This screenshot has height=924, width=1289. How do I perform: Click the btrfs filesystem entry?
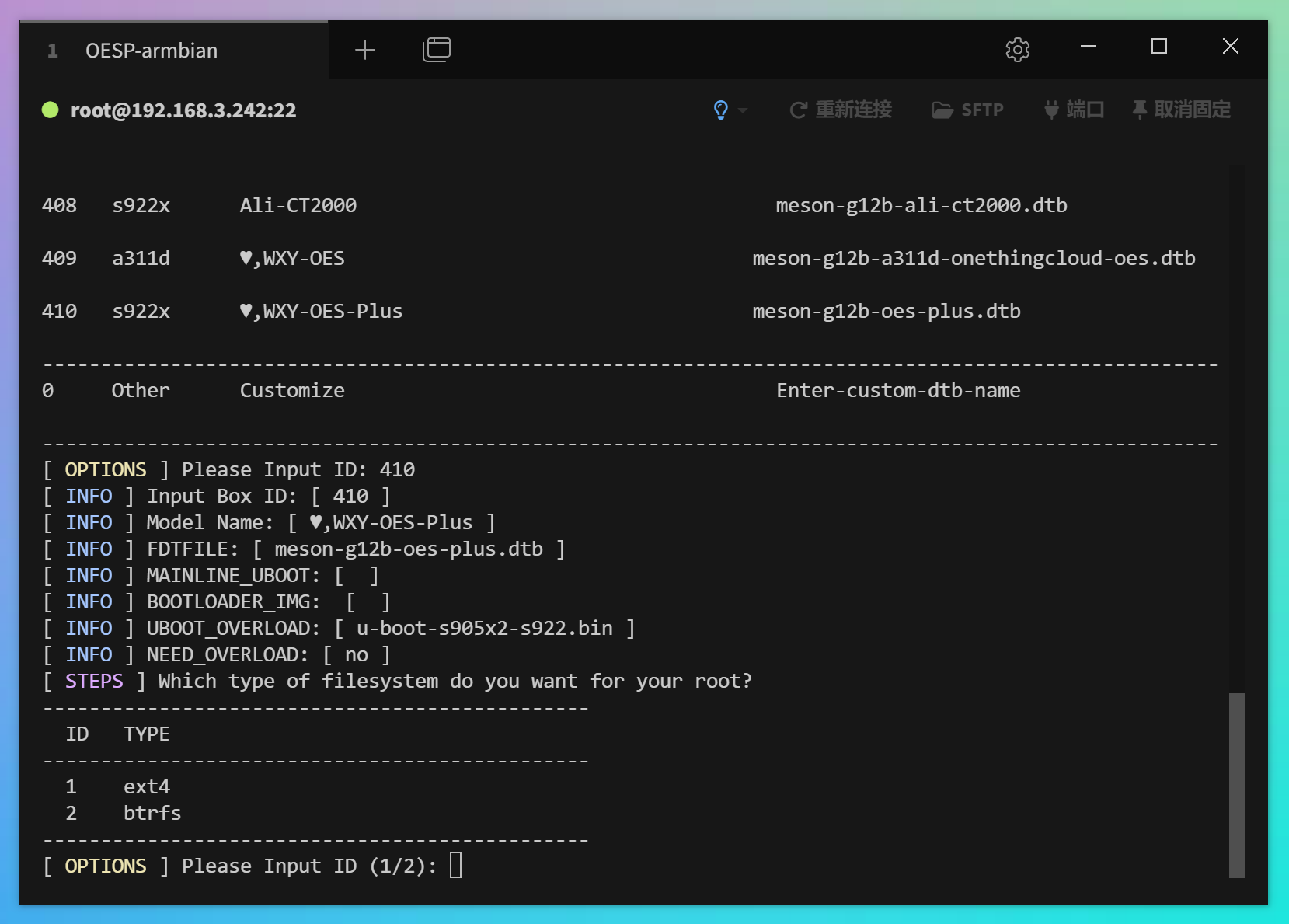pos(152,813)
